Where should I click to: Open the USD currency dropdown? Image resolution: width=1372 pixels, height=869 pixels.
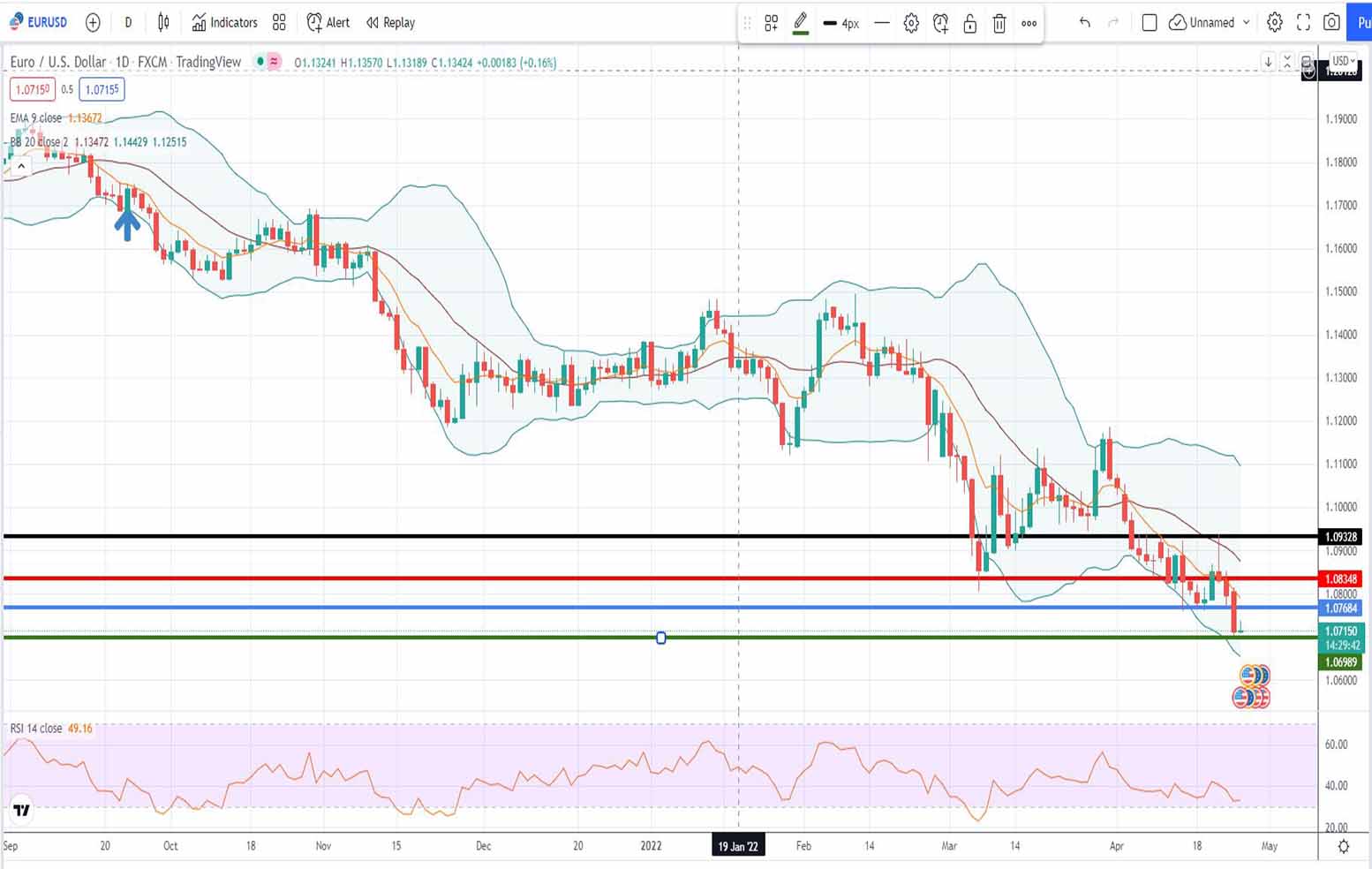(1343, 61)
